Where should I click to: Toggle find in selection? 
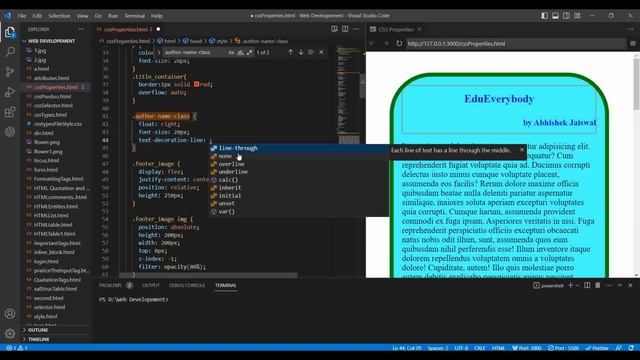click(311, 52)
